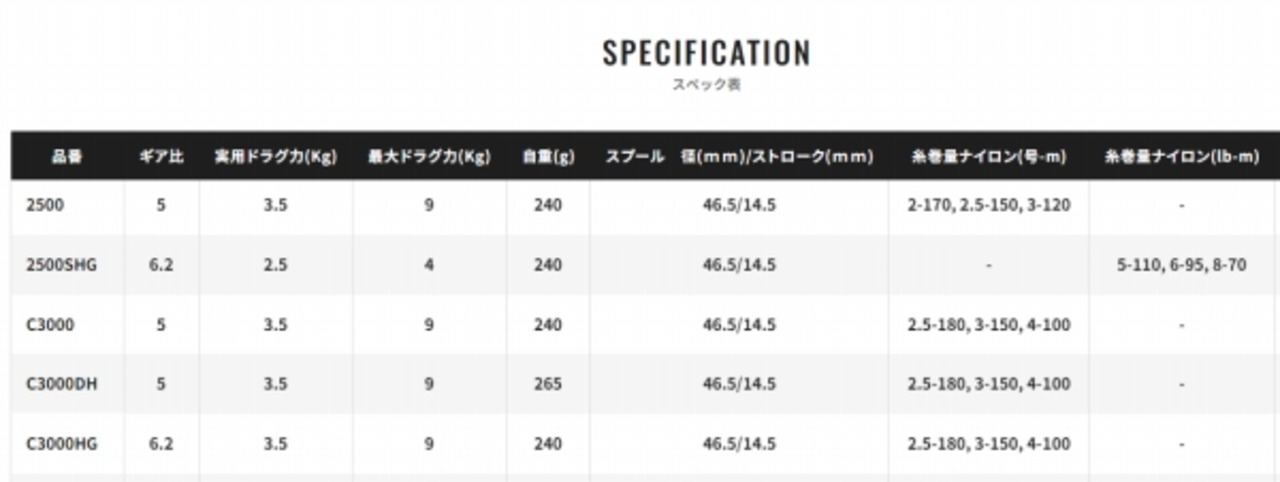Image resolution: width=1280 pixels, height=482 pixels.
Task: Click the 2500SHG gear ratio 6.2 cell
Action: tap(161, 265)
